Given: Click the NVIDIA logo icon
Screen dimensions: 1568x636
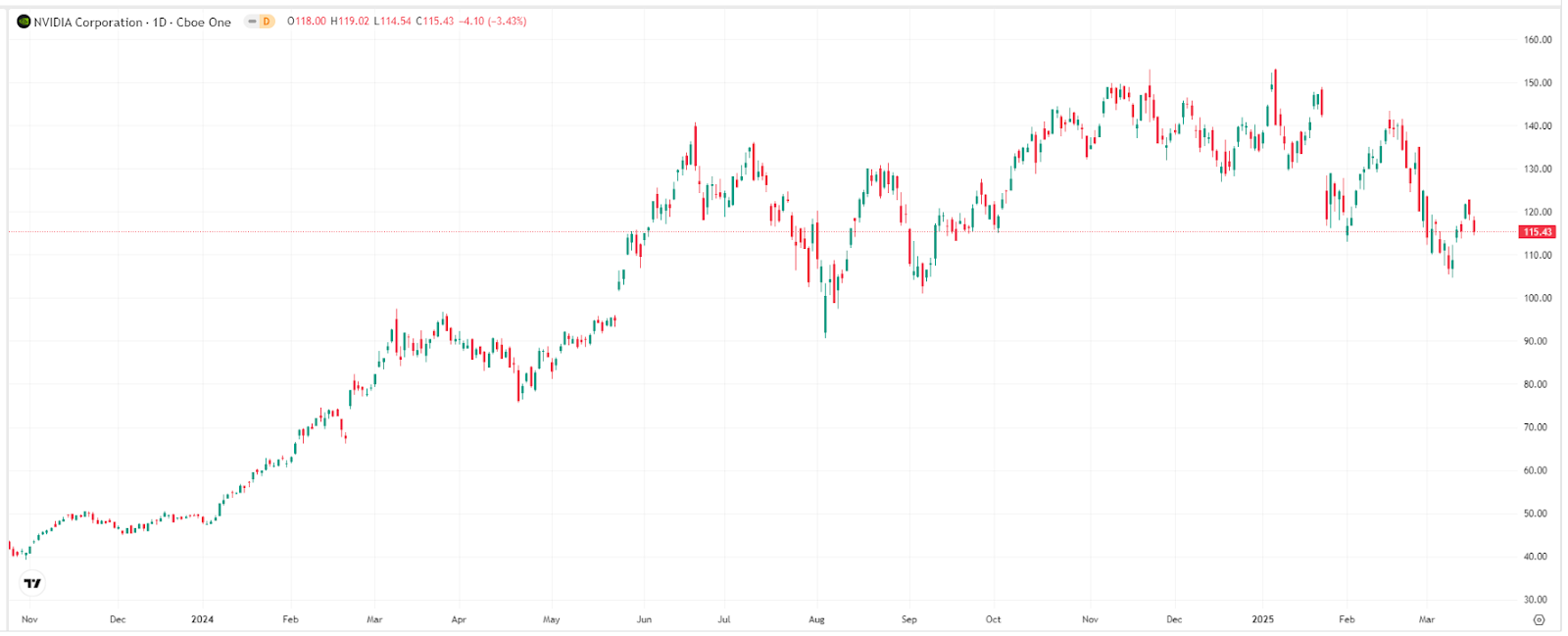Looking at the screenshot, I should click(x=24, y=22).
